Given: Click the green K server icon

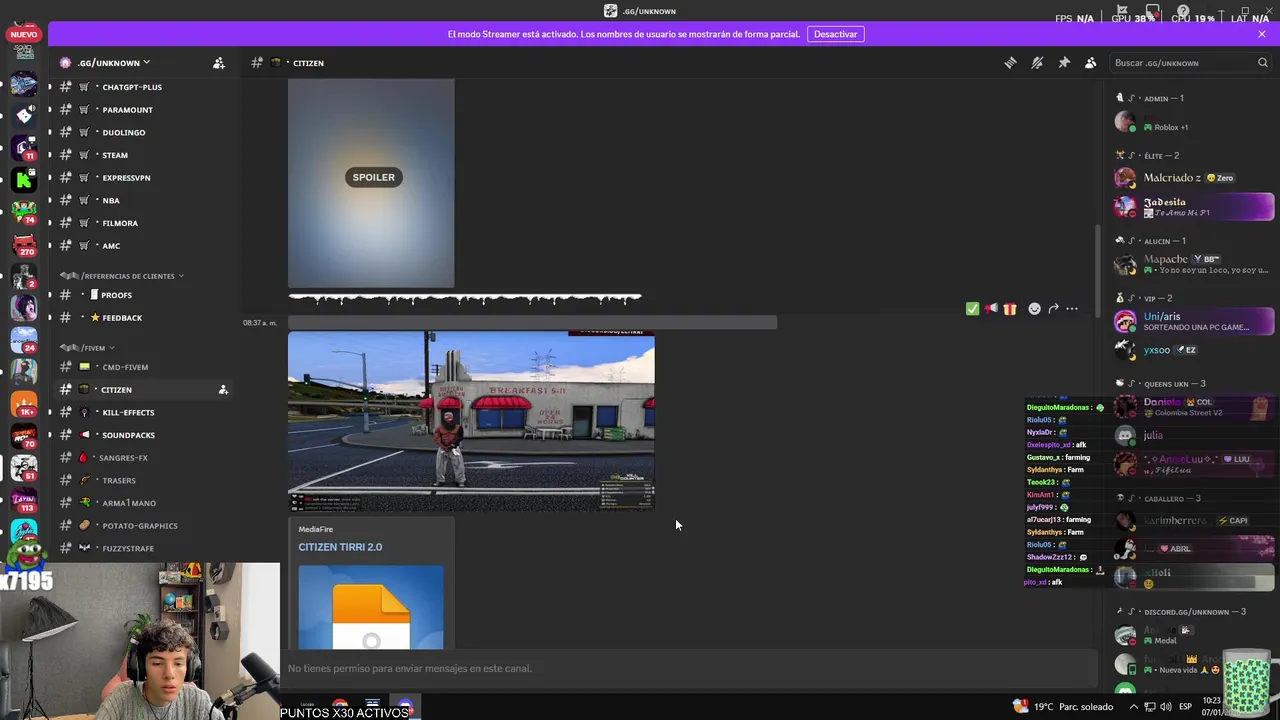Looking at the screenshot, I should tap(24, 180).
